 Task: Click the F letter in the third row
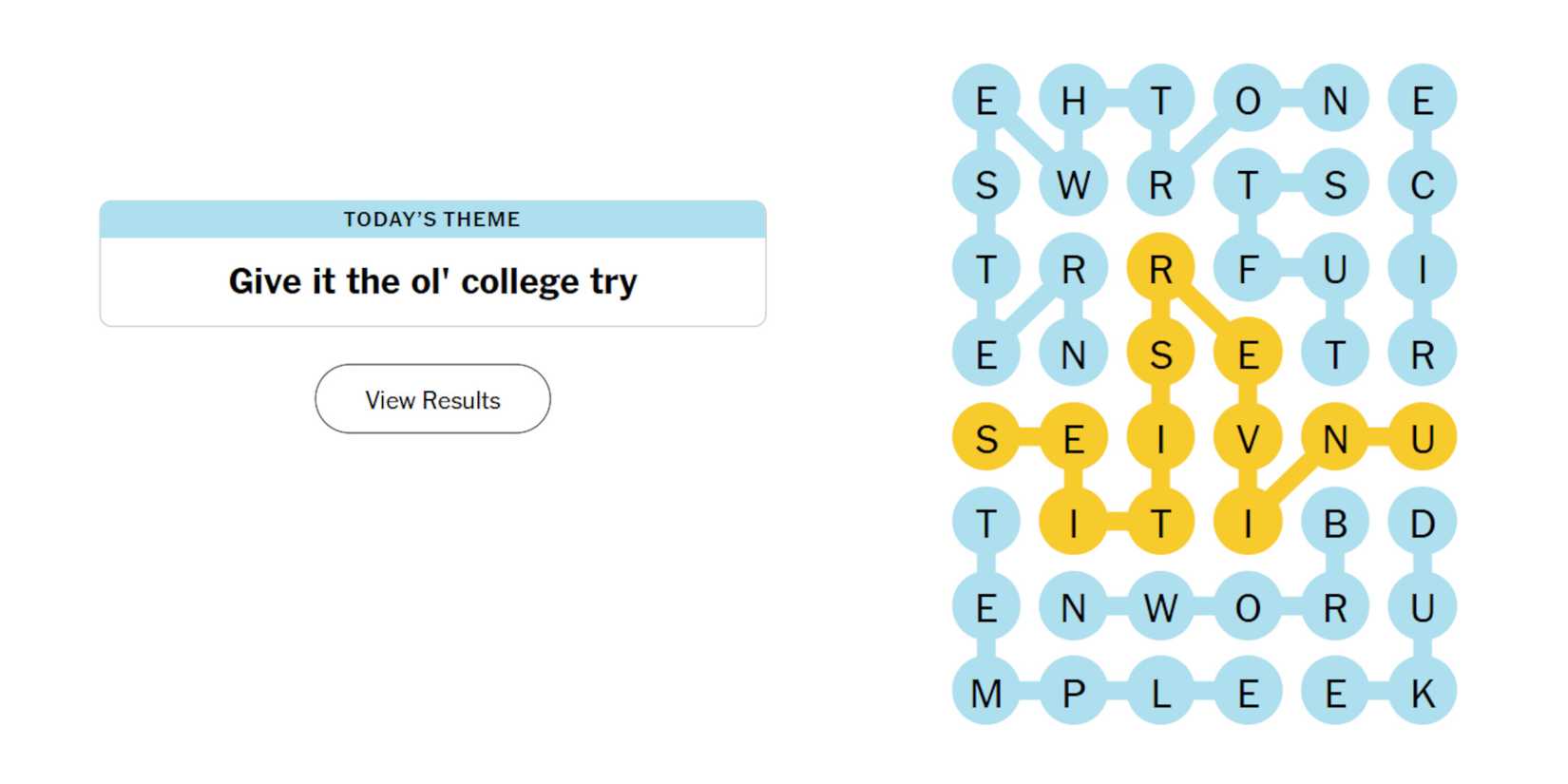point(1248,269)
